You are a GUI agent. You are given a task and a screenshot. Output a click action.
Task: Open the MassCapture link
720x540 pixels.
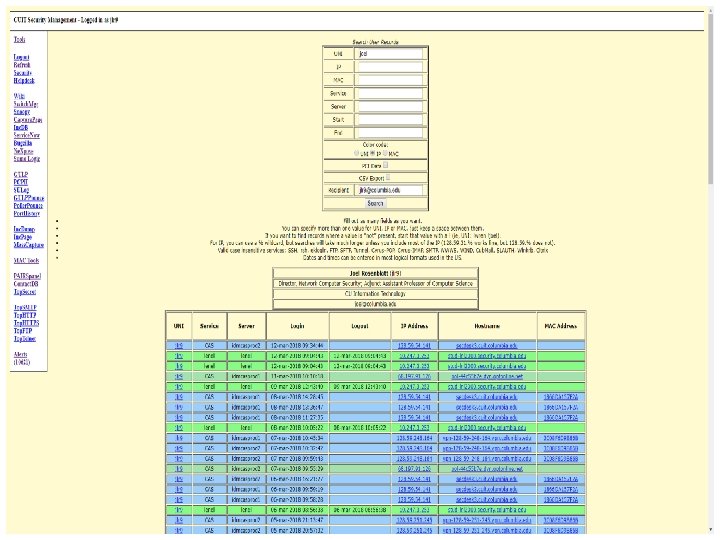click(28, 245)
